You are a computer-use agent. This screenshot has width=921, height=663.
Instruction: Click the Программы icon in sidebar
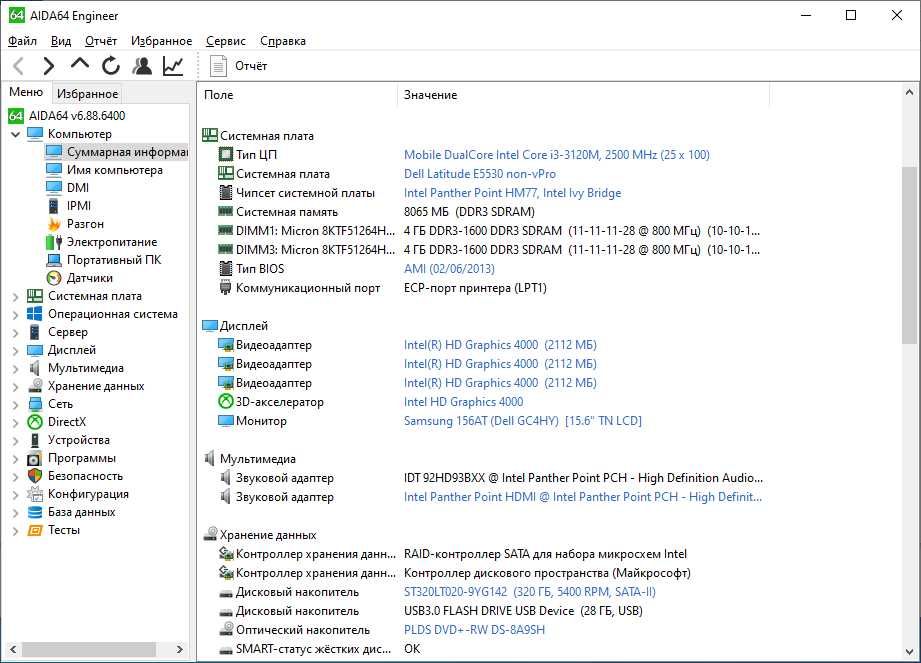(x=35, y=458)
